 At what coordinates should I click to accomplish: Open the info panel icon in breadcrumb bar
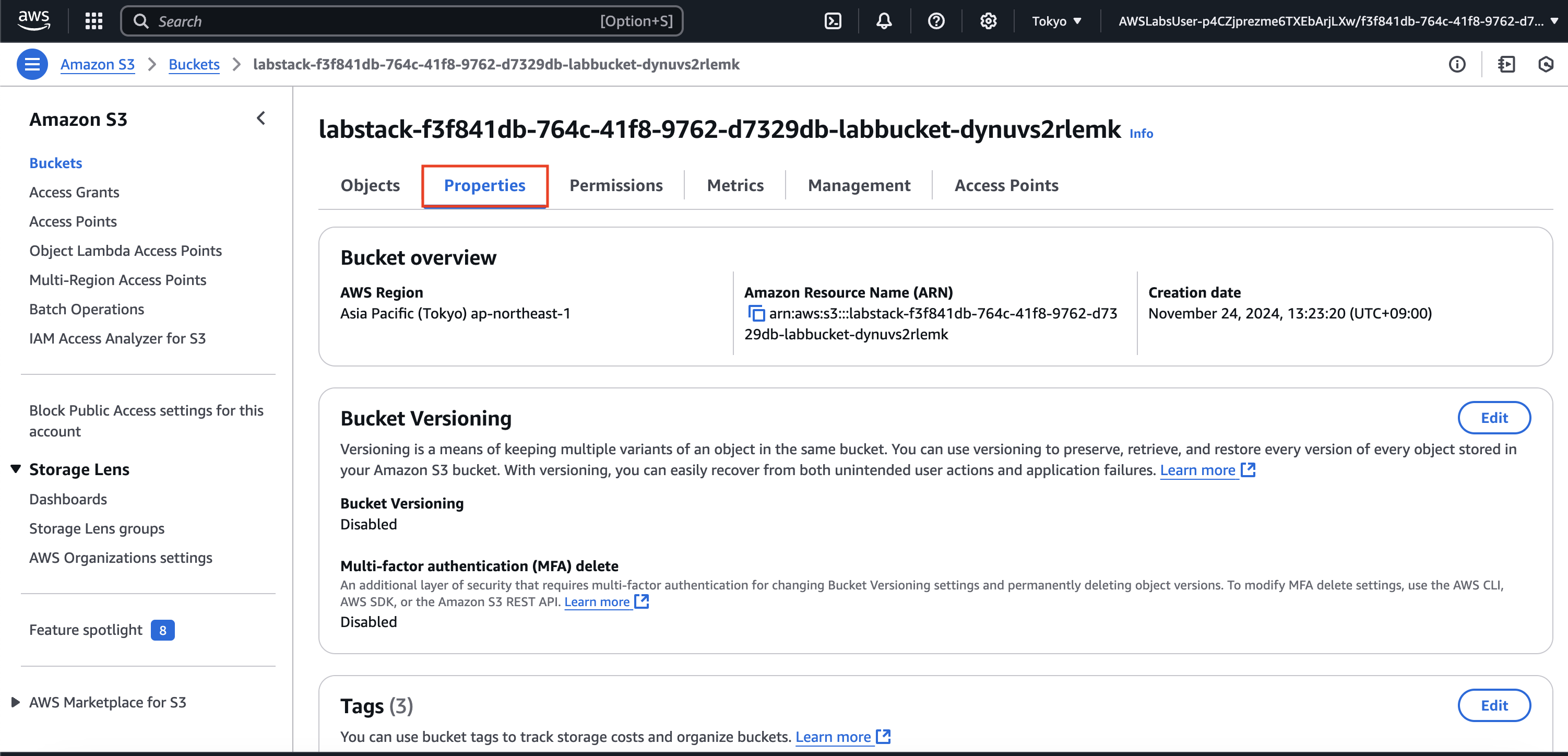[1457, 64]
